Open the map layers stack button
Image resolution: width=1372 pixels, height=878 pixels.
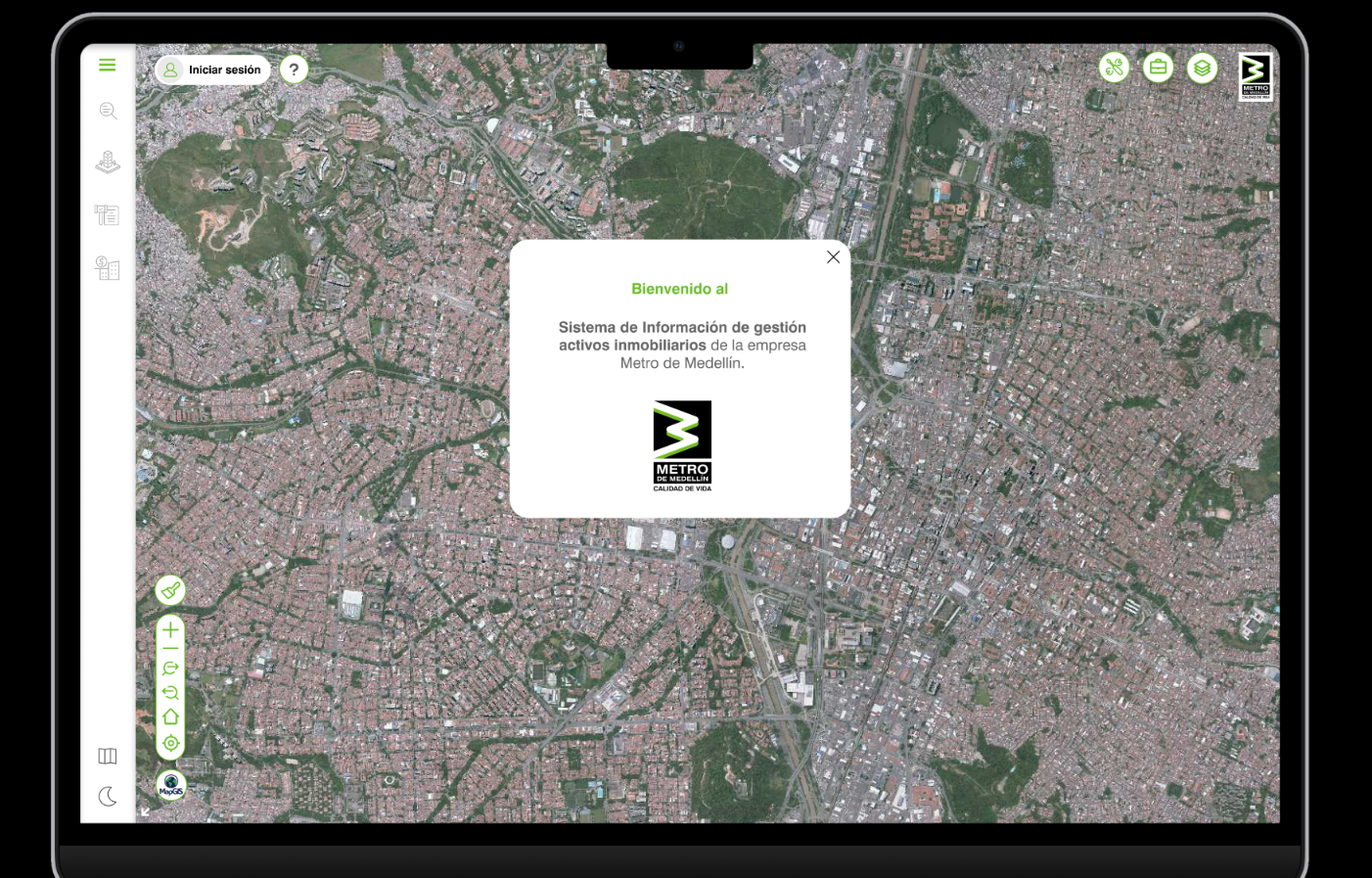pos(1202,69)
